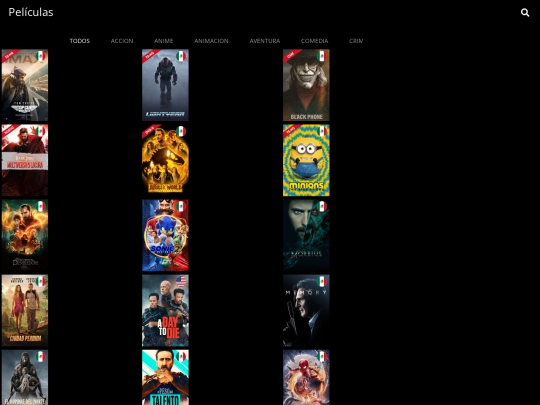
Task: Select the Spider-Man movie poster
Action: (306, 377)
